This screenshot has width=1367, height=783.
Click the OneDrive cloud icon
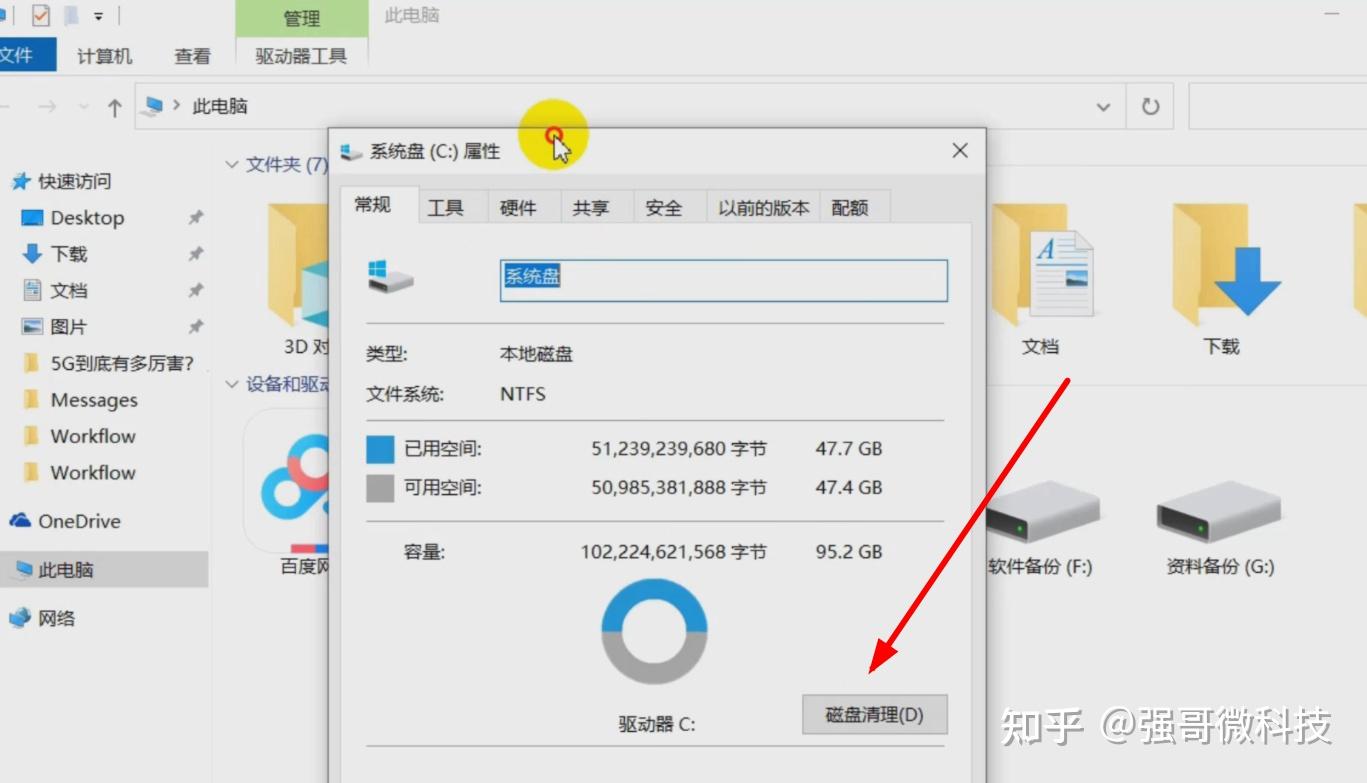point(20,521)
